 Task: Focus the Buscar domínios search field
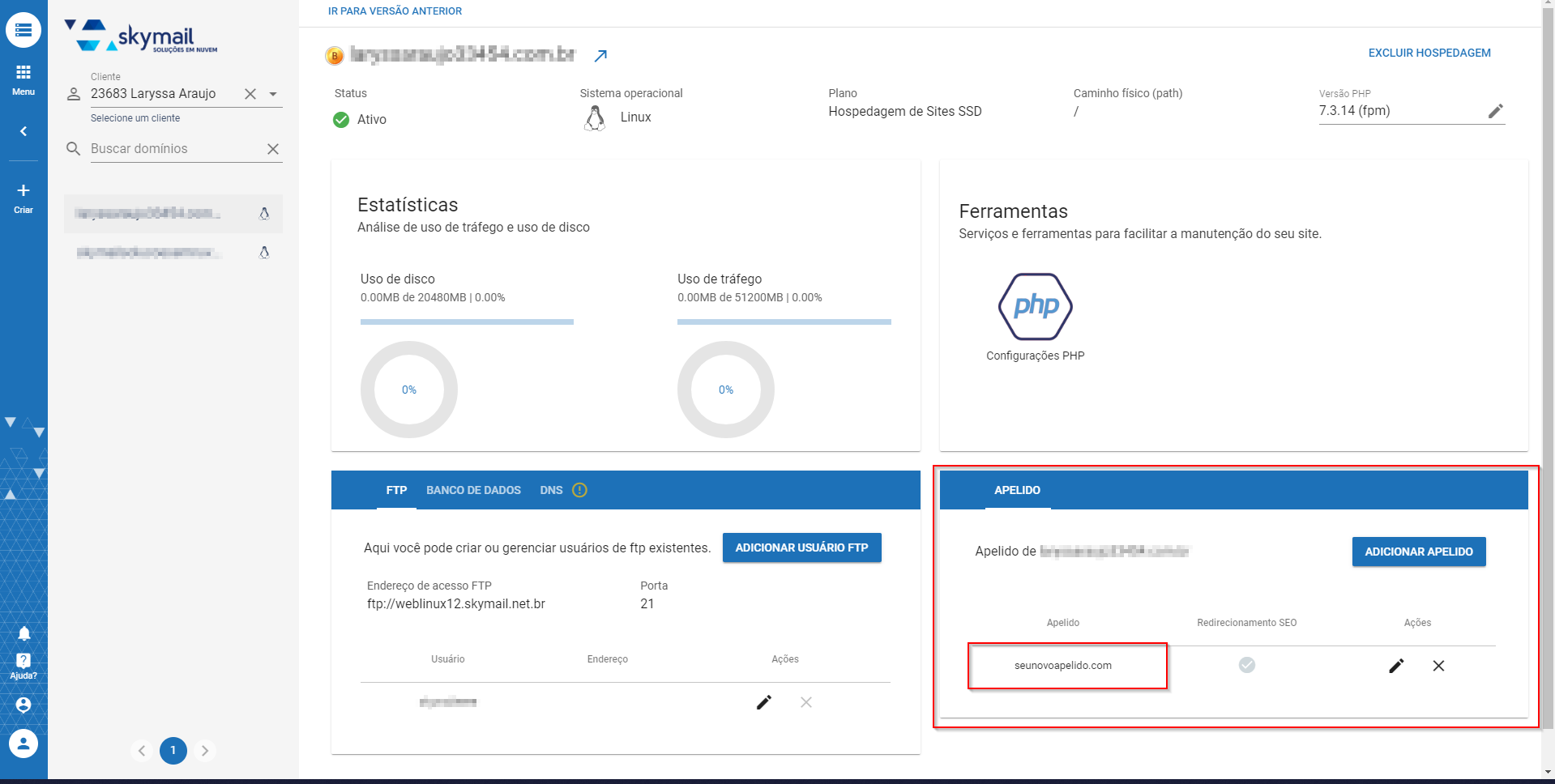[x=174, y=149]
